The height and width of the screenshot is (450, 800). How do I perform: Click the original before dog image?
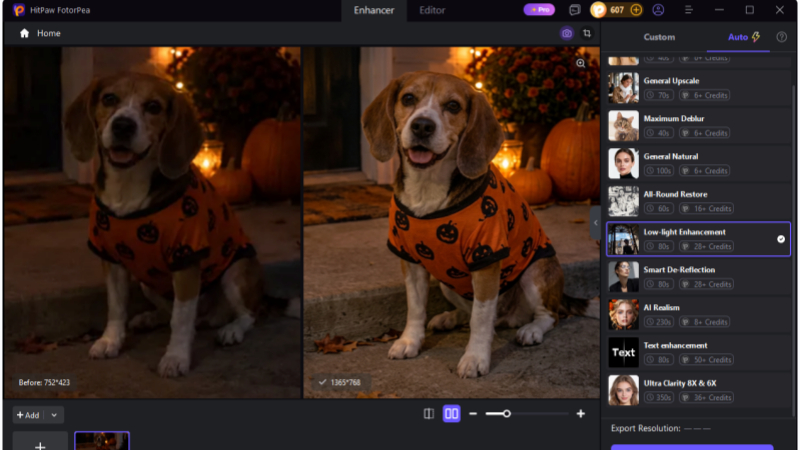coord(153,222)
